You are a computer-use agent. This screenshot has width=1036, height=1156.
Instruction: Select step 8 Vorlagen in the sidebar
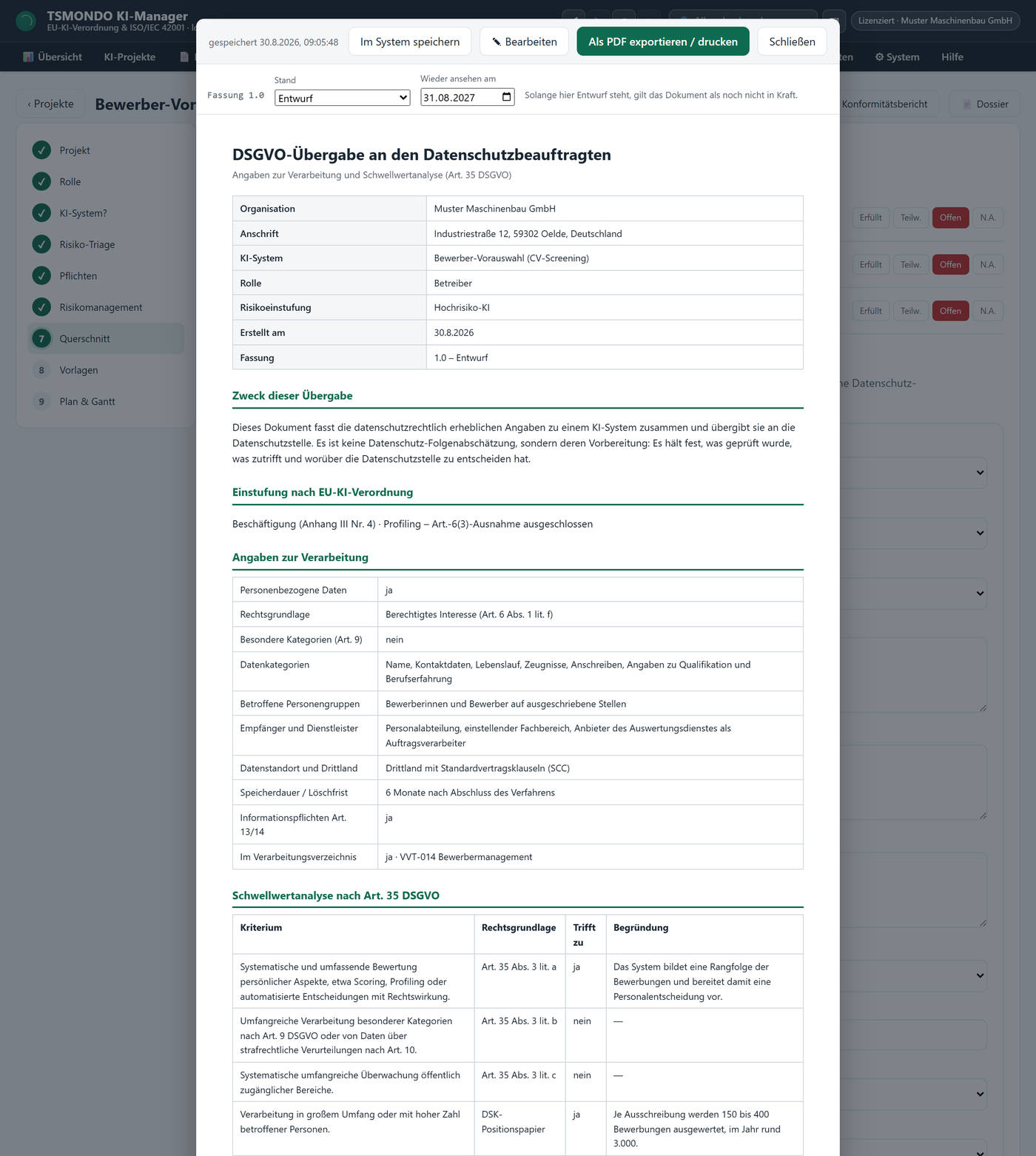coord(107,370)
